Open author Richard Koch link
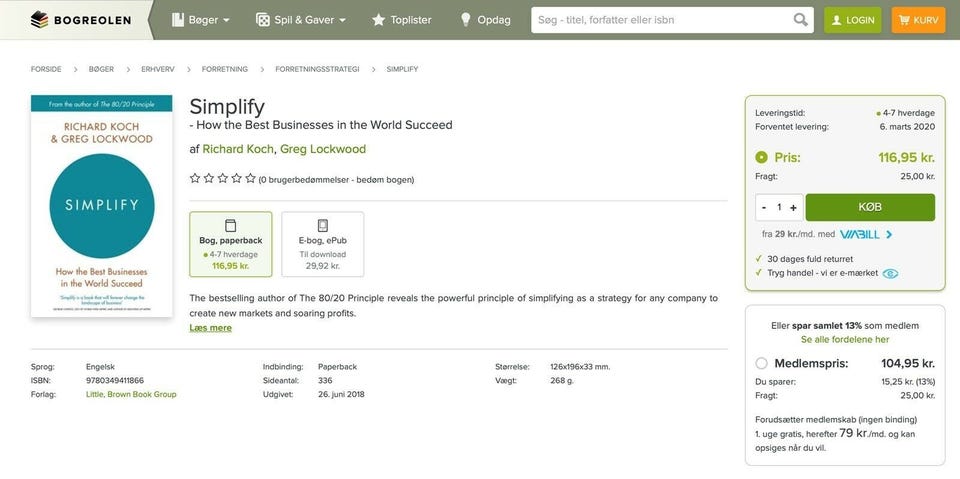The image size is (960, 479). click(x=237, y=149)
